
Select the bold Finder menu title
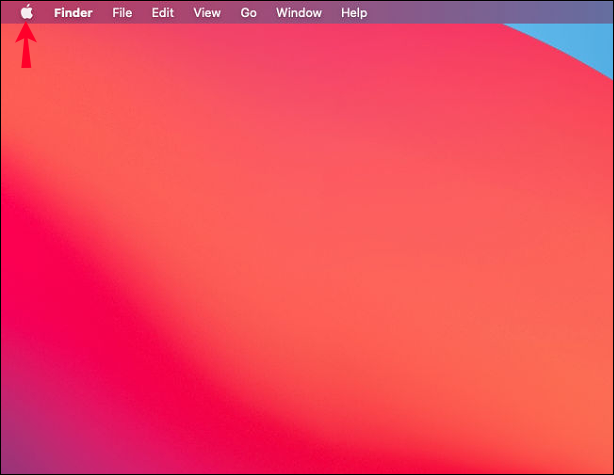point(73,13)
